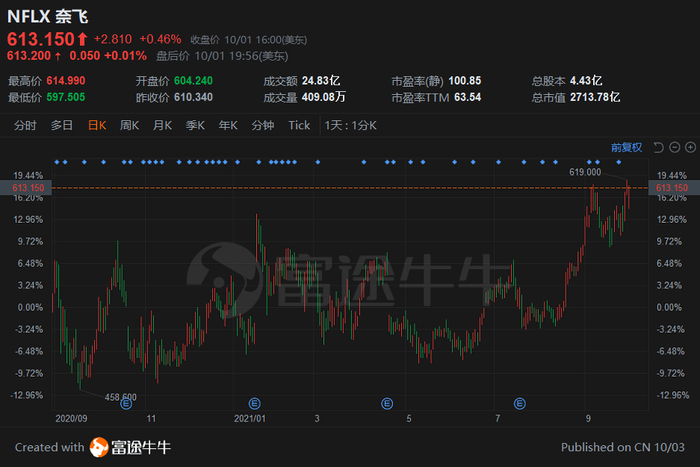700x467 pixels.
Task: Click the 成交量 value 409.08万
Action: 324,97
